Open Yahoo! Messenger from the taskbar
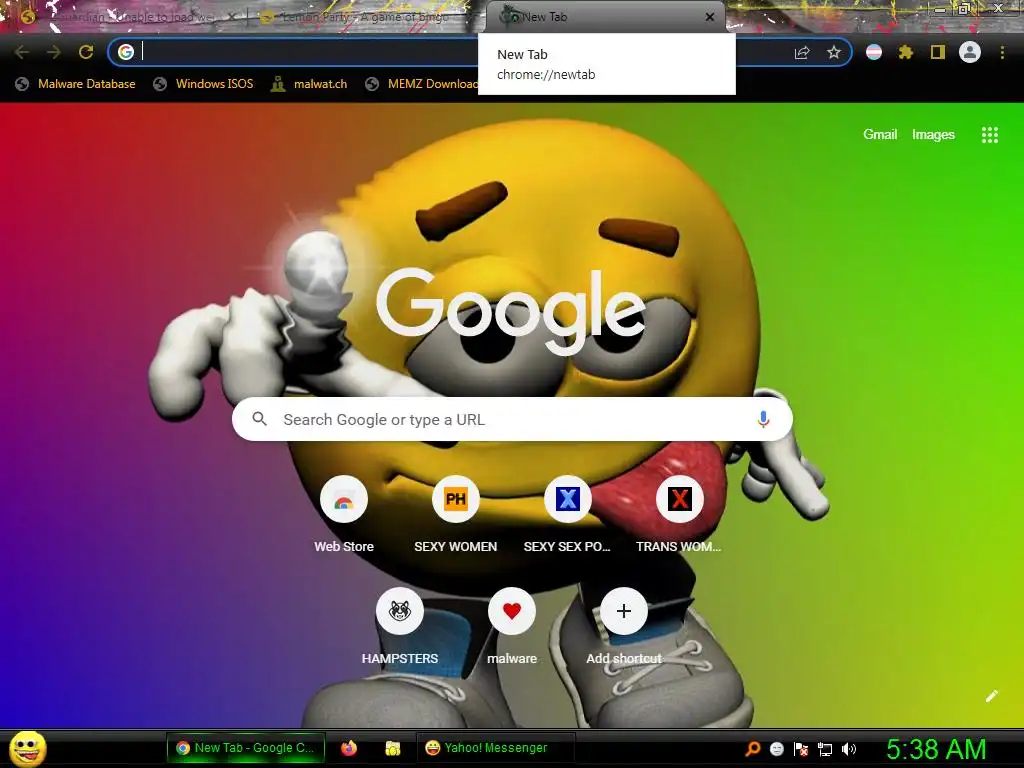The height and width of the screenshot is (768, 1024). pos(495,748)
